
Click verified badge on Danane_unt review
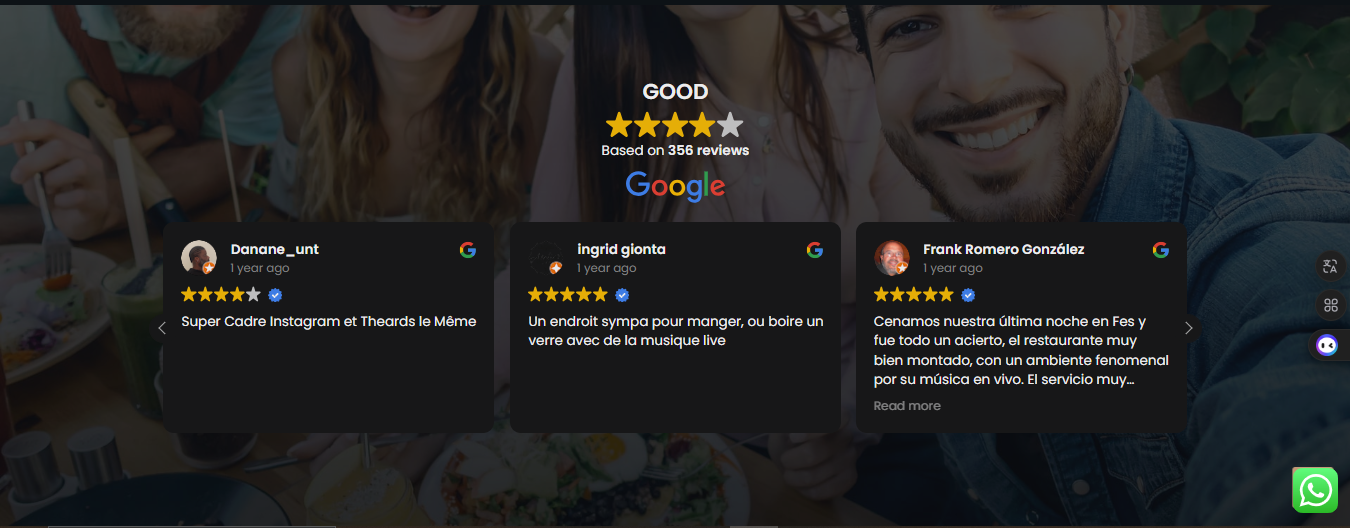click(x=275, y=295)
